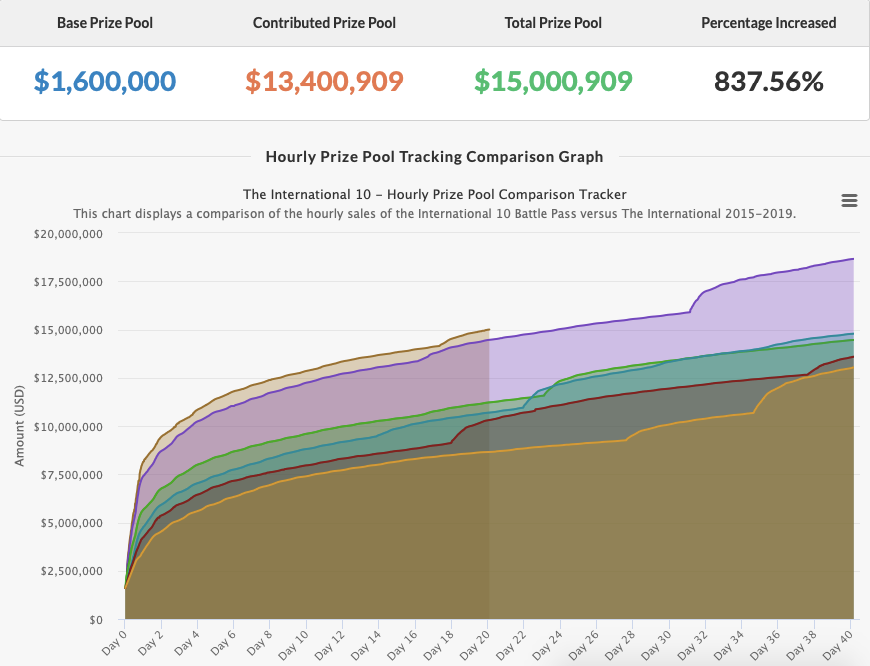The width and height of the screenshot is (870, 666).
Task: Click the Day 34 x-axis label
Action: click(730, 644)
